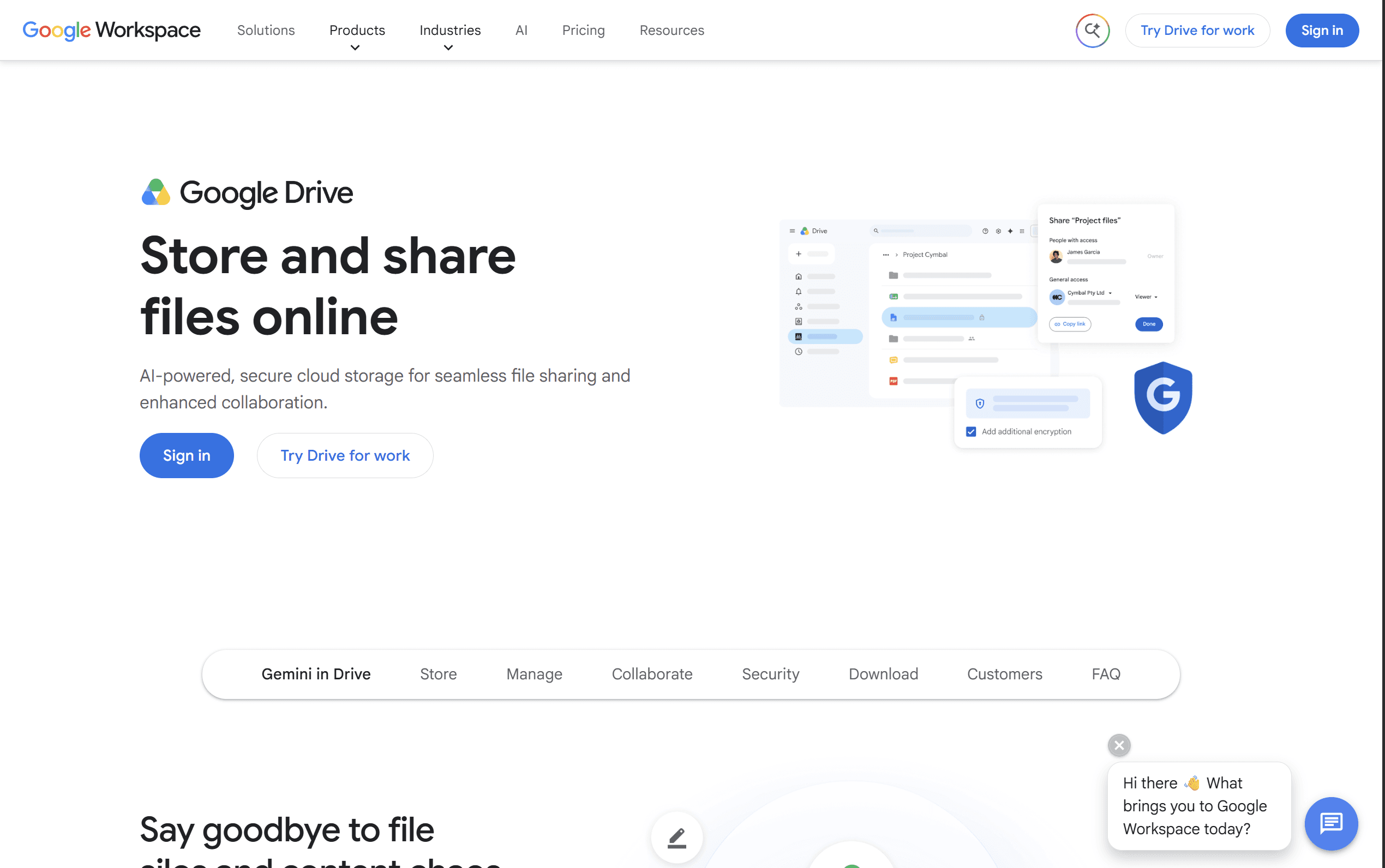Click the Google Workspace logo

(111, 30)
